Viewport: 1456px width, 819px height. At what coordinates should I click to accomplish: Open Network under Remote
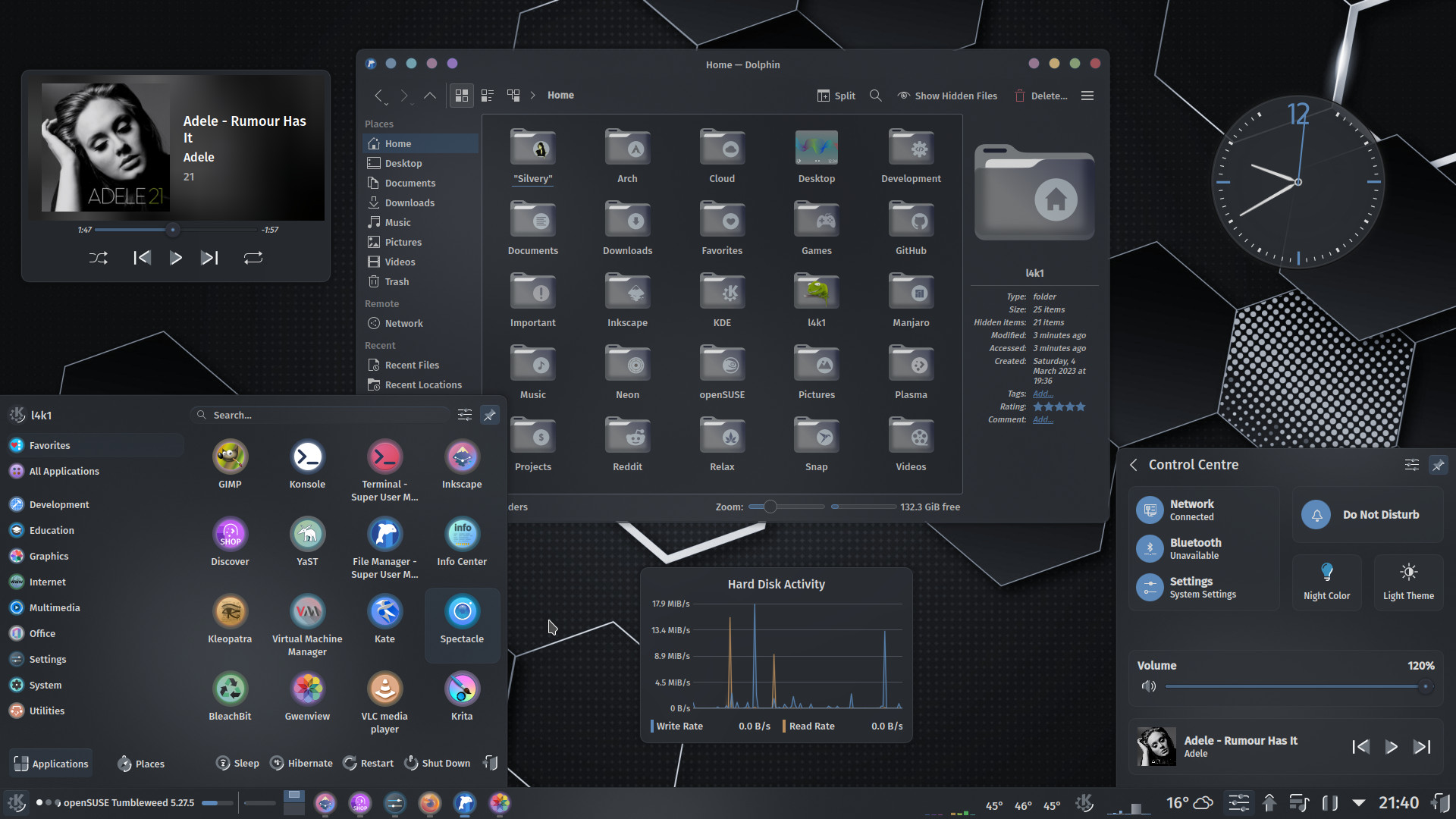coord(421,323)
